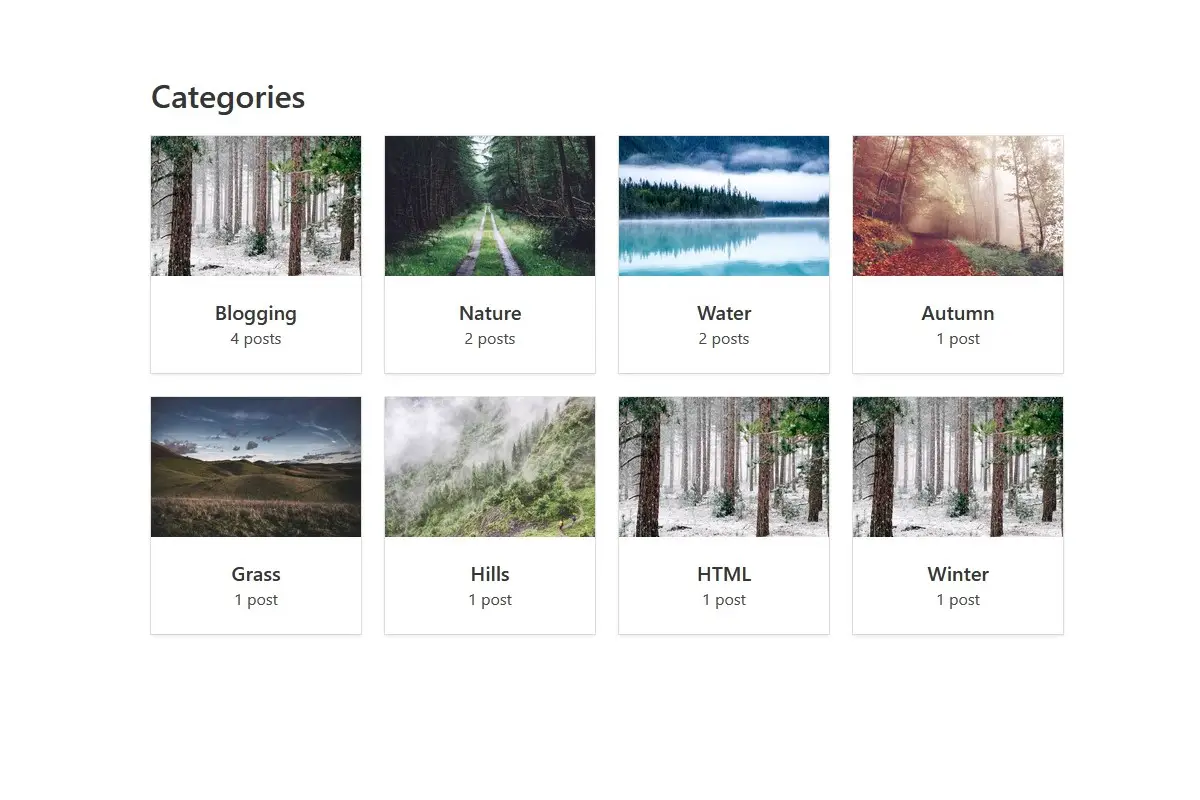1200x800 pixels.
Task: Click the '4 posts' count under Blogging
Action: tap(256, 339)
